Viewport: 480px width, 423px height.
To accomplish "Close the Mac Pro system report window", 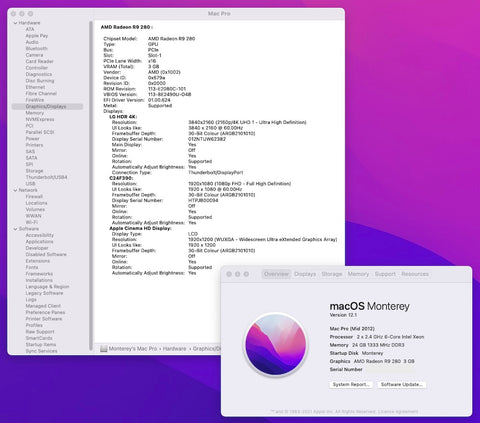I will point(13,14).
